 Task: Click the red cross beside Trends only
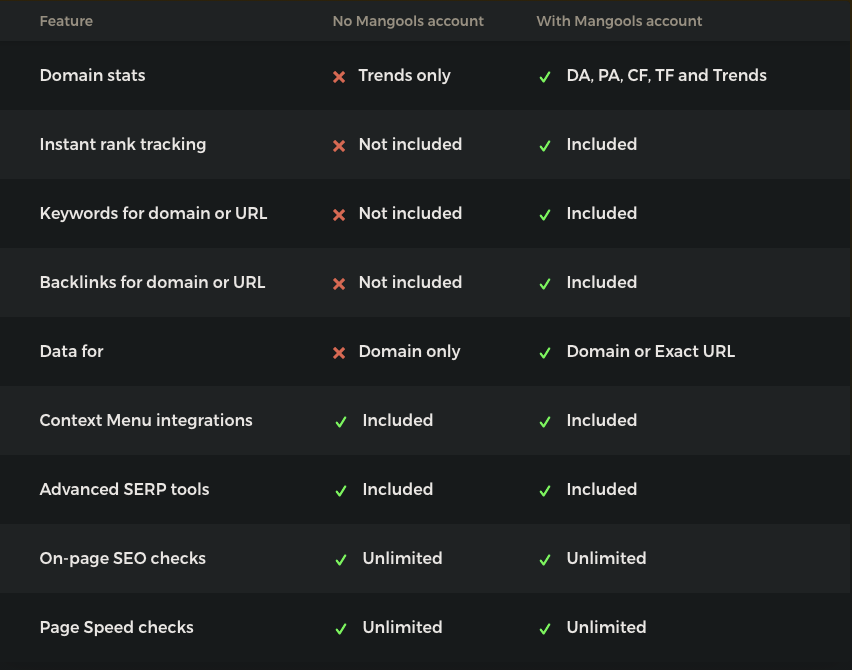tap(339, 77)
